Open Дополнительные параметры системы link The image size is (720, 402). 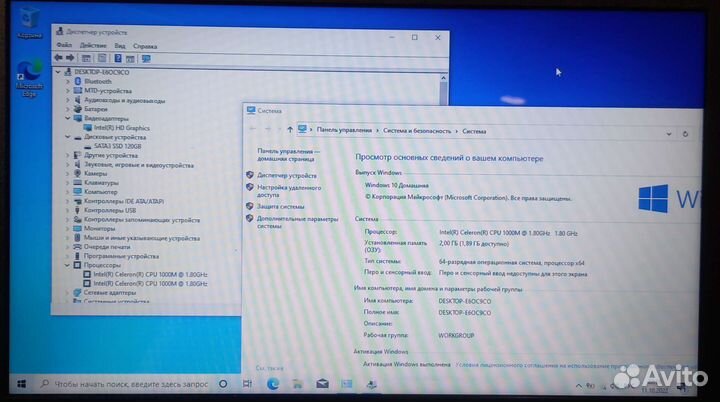pyautogui.click(x=298, y=222)
